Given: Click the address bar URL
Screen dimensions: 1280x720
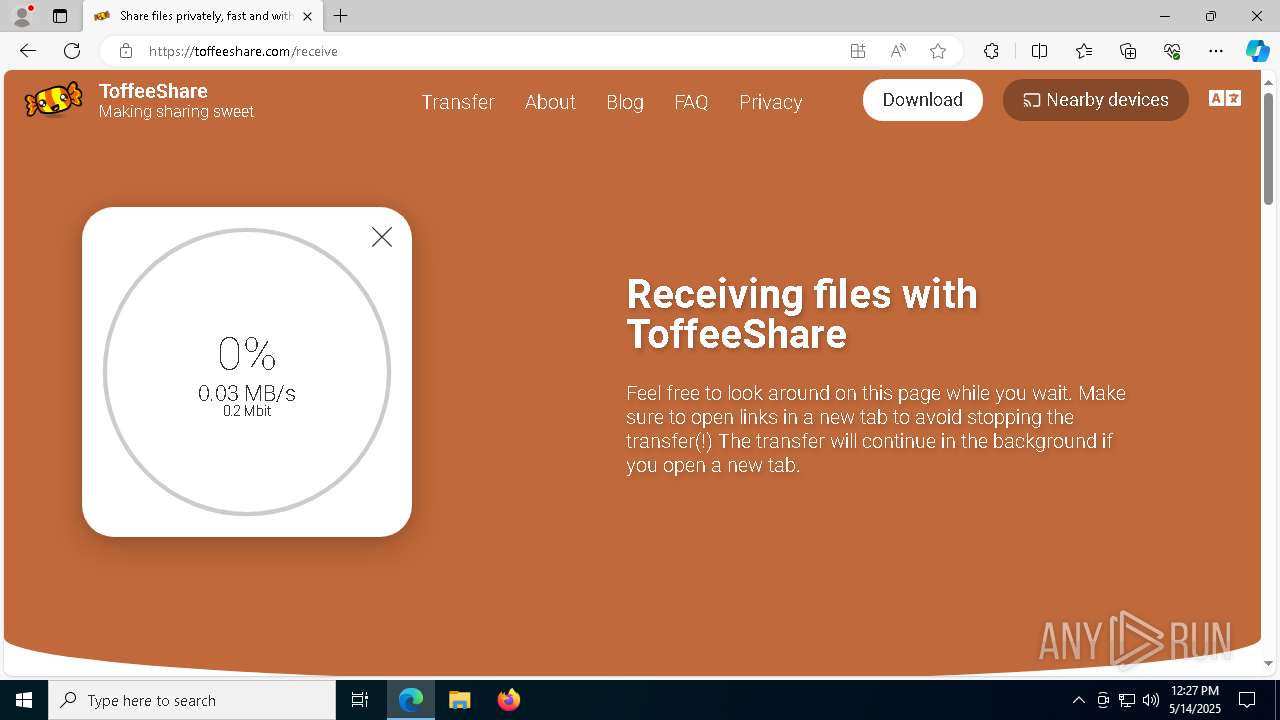Looking at the screenshot, I should 243,51.
